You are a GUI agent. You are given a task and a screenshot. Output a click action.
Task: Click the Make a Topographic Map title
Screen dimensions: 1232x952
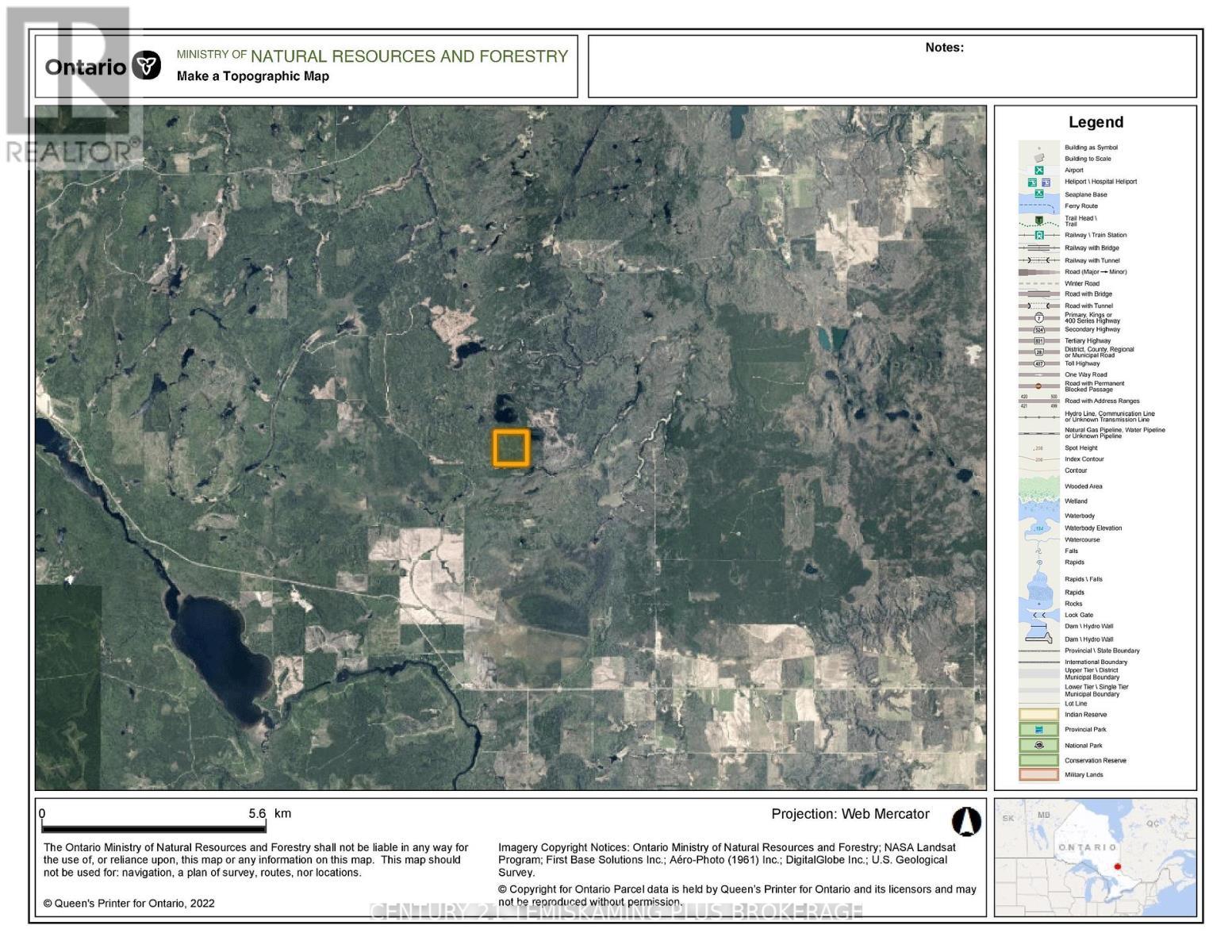point(252,76)
